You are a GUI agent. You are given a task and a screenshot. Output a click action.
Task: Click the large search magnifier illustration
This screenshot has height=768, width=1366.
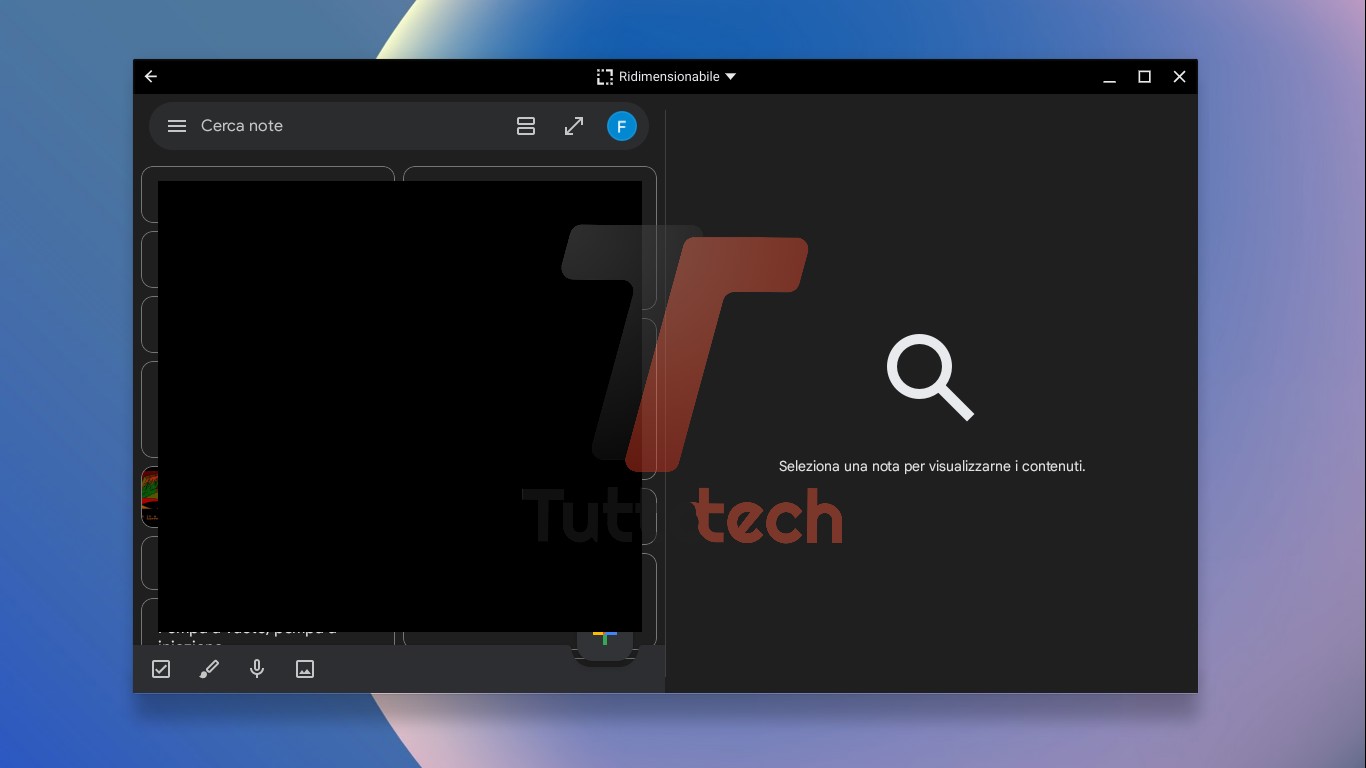point(931,378)
